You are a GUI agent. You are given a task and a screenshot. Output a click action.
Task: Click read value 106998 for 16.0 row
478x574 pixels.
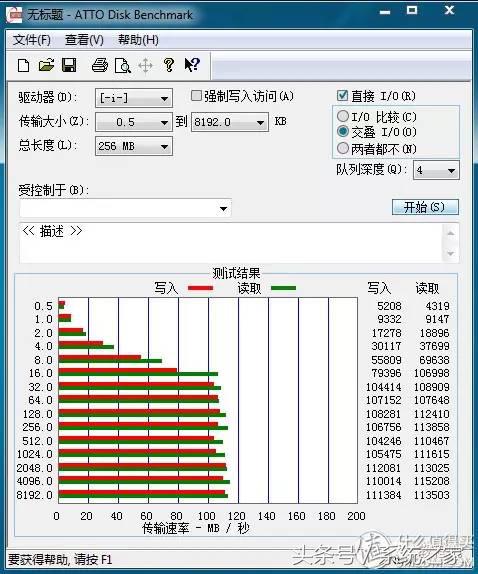click(x=432, y=373)
